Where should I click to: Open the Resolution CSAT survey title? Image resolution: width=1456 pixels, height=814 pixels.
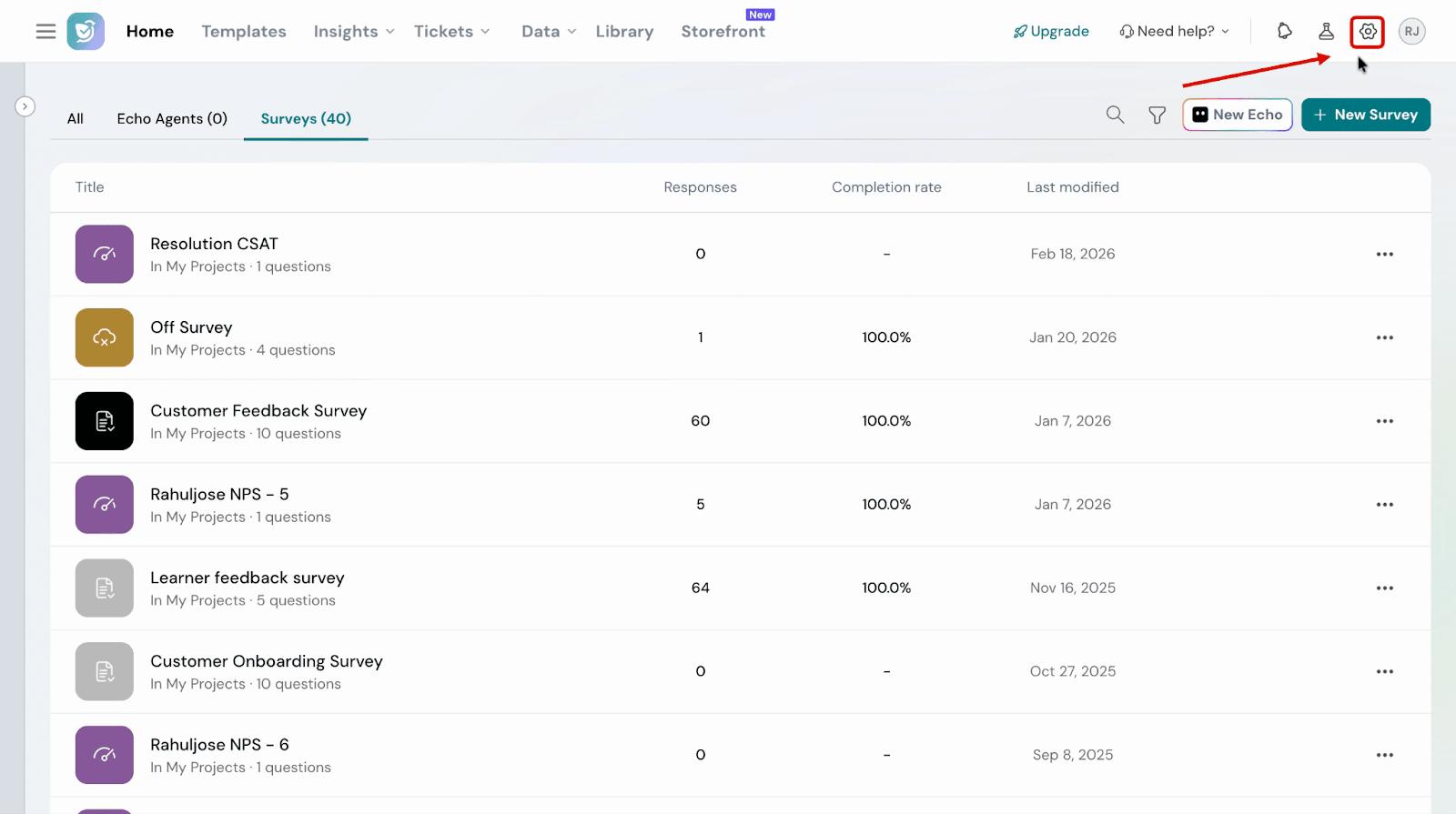point(214,244)
